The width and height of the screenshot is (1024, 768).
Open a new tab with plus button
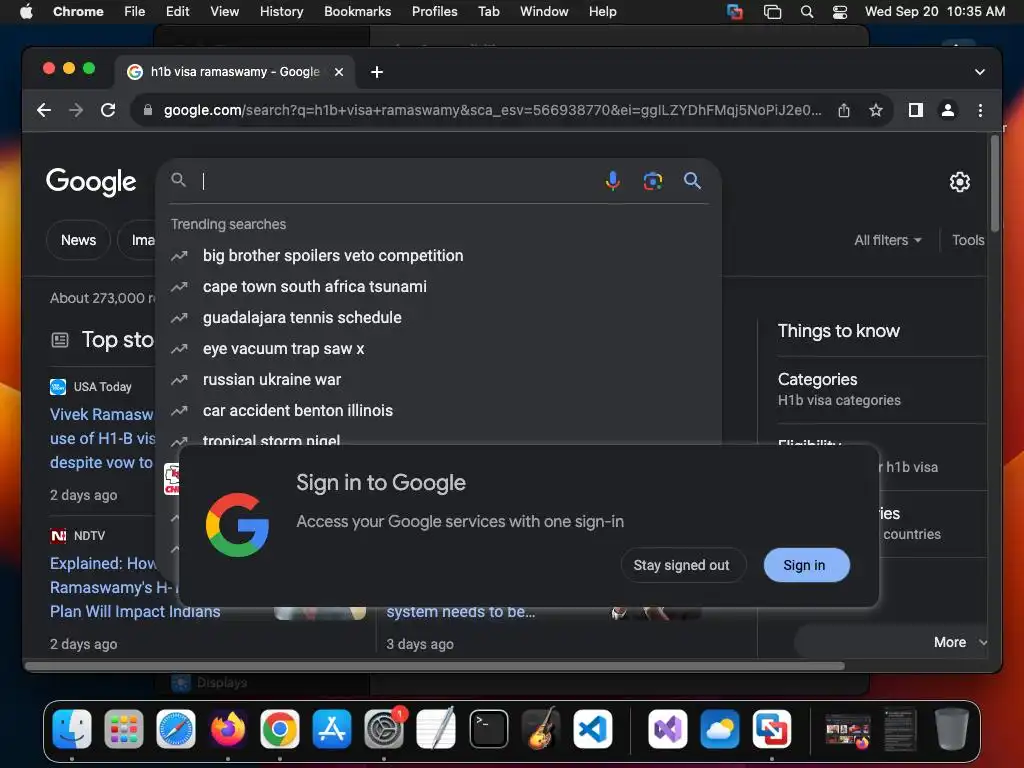coord(377,72)
